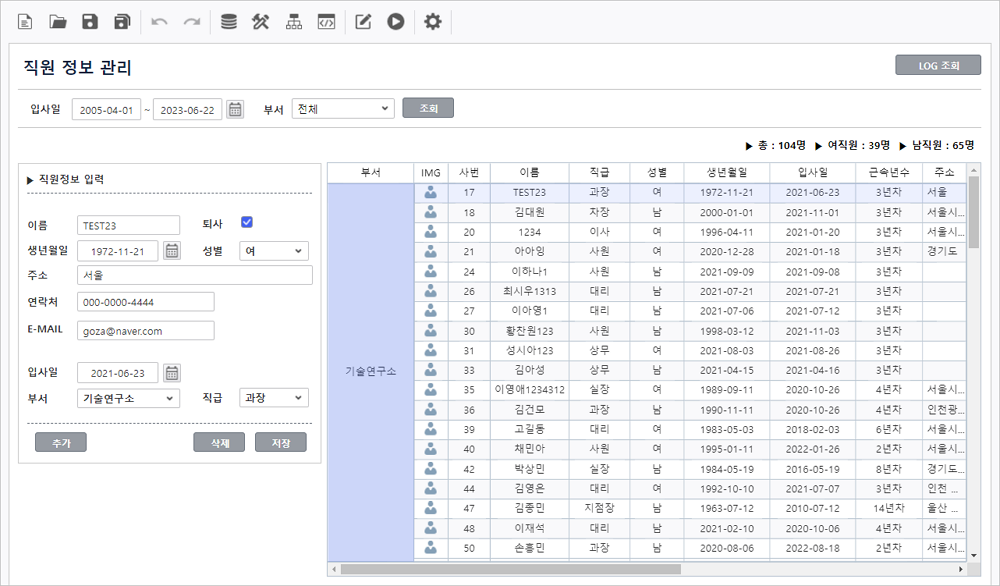This screenshot has height=586, width=1000.
Task: Open the 성별 dropdown in the form
Action: point(274,251)
